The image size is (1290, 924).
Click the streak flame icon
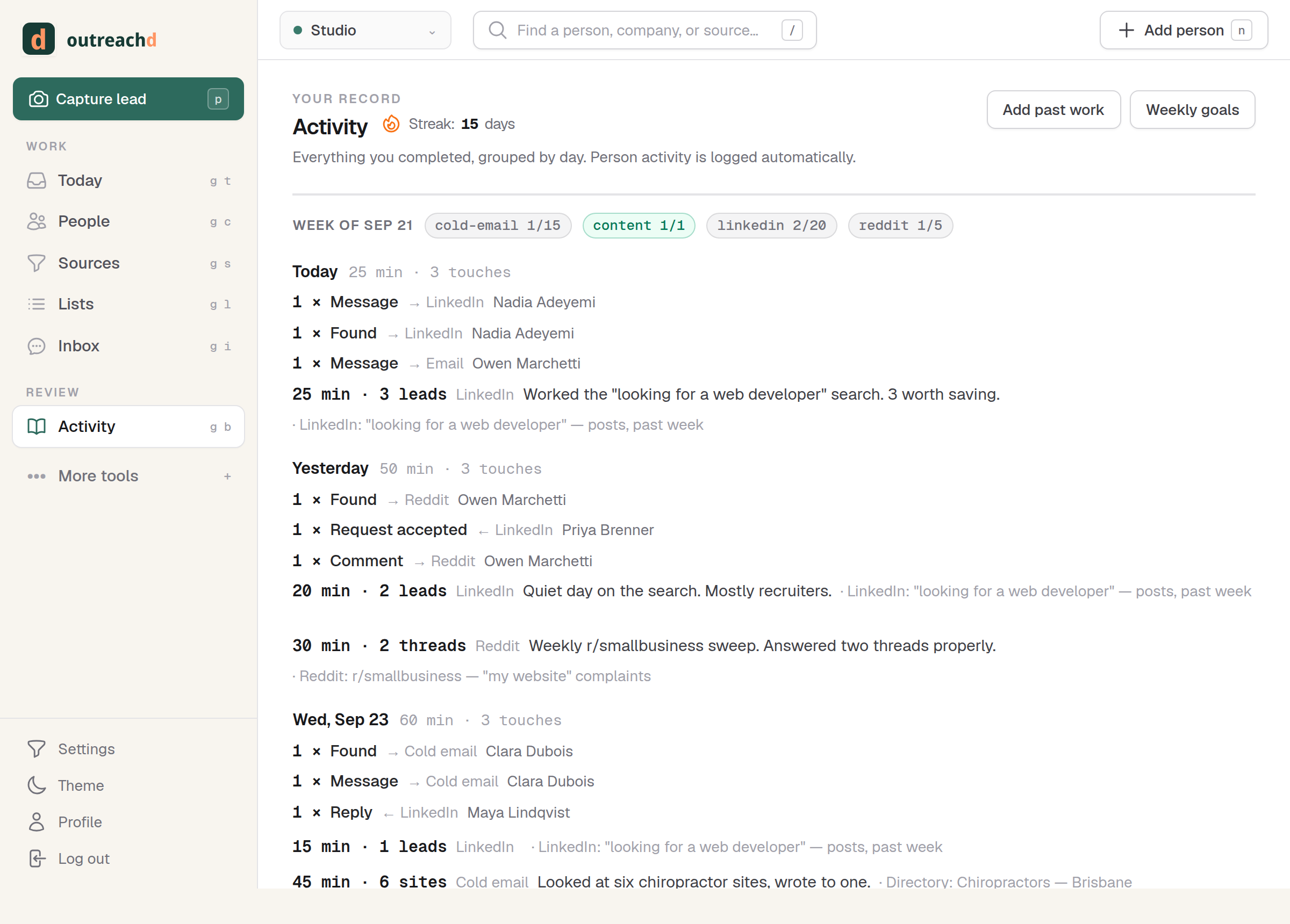[391, 124]
